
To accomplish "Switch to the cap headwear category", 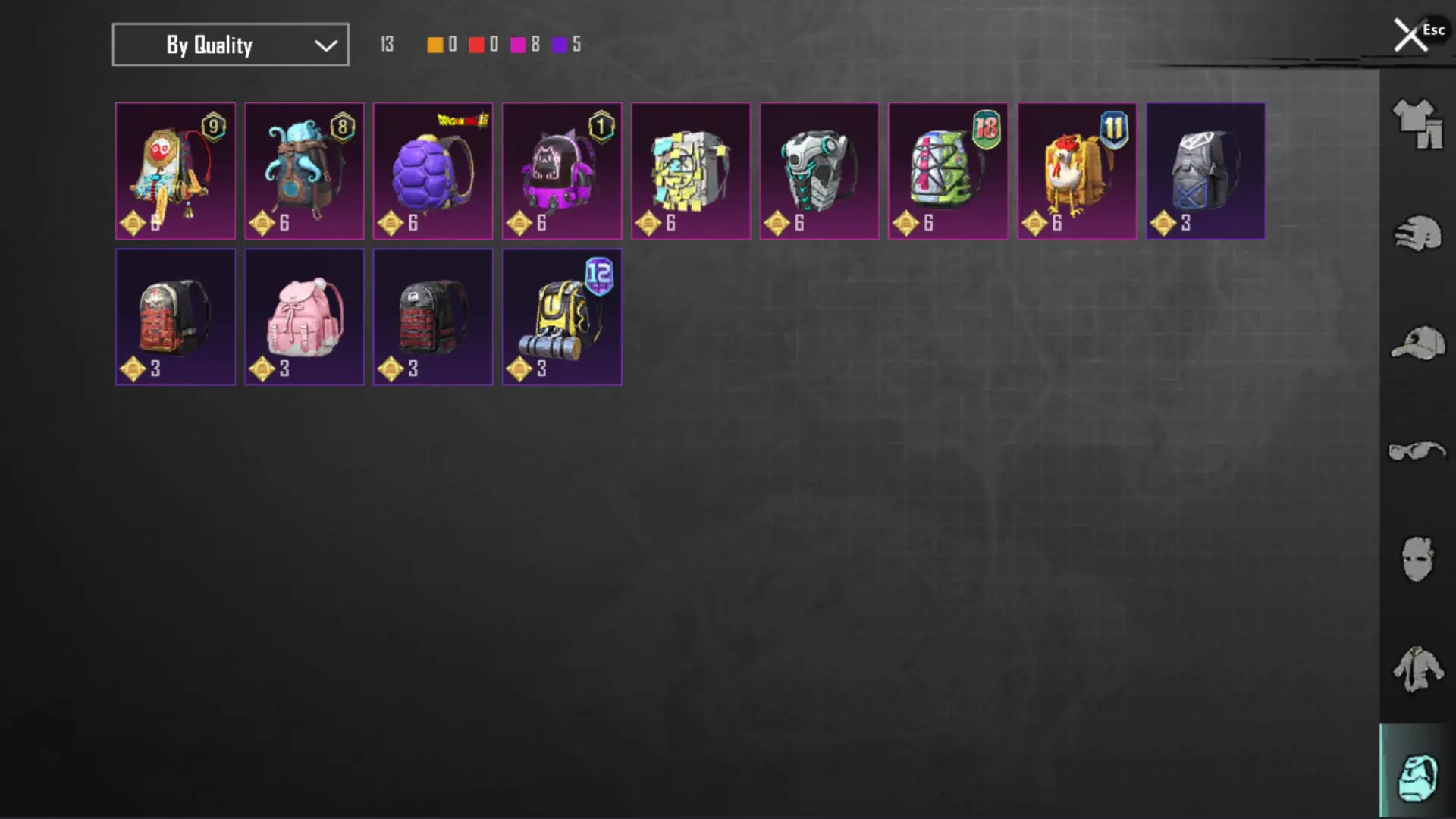I will point(1417,343).
